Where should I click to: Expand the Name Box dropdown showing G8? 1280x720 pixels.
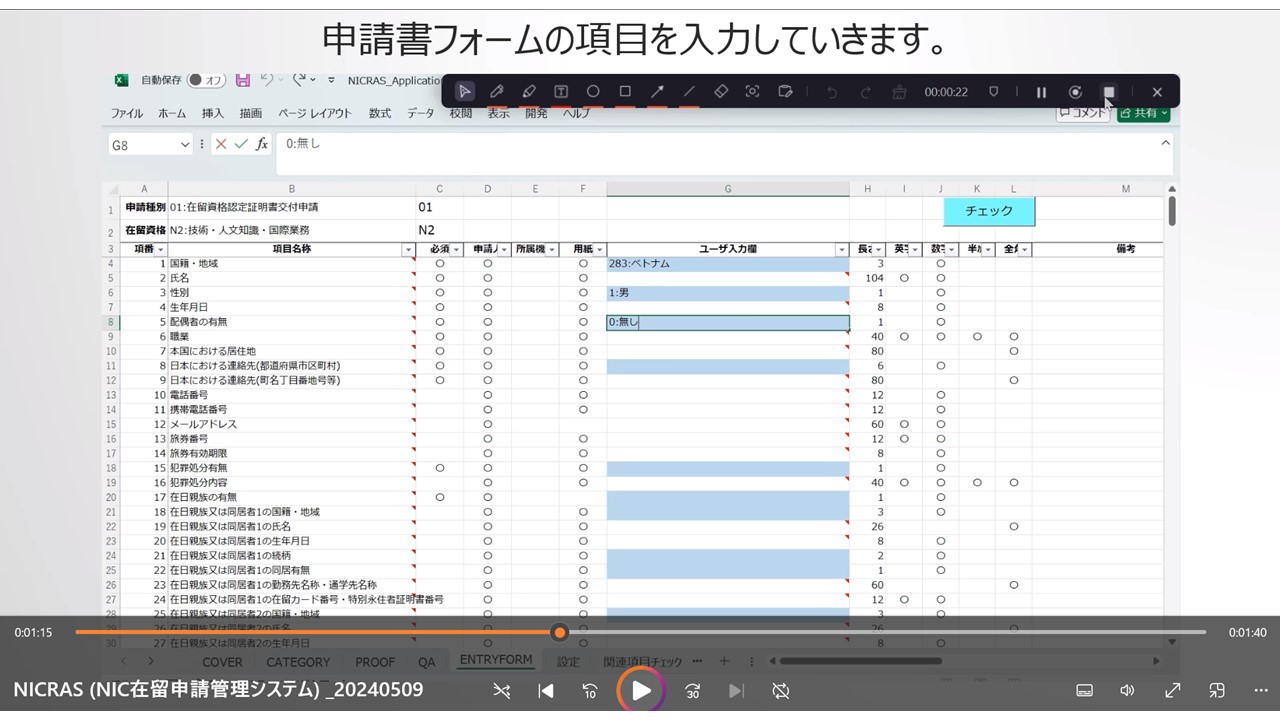point(184,145)
